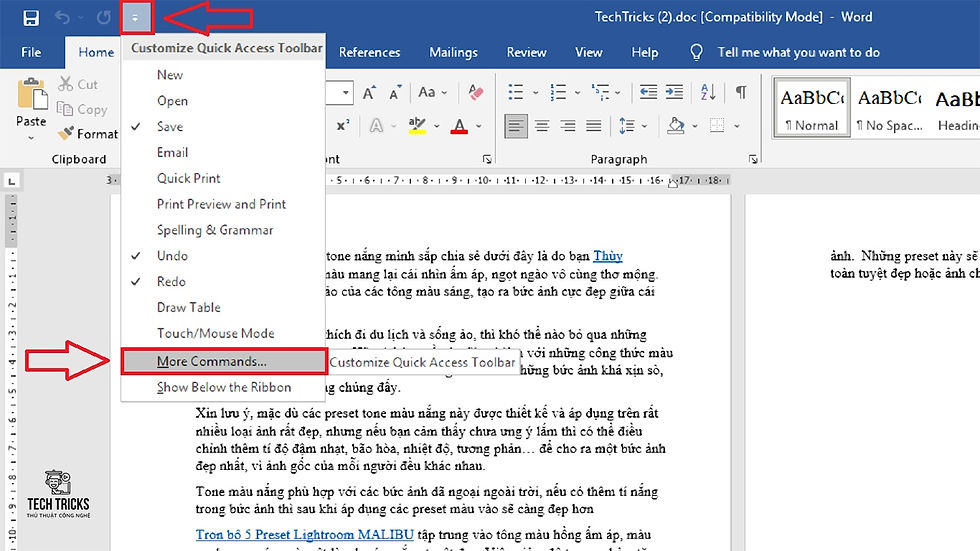Justify the paragraph text

594,126
